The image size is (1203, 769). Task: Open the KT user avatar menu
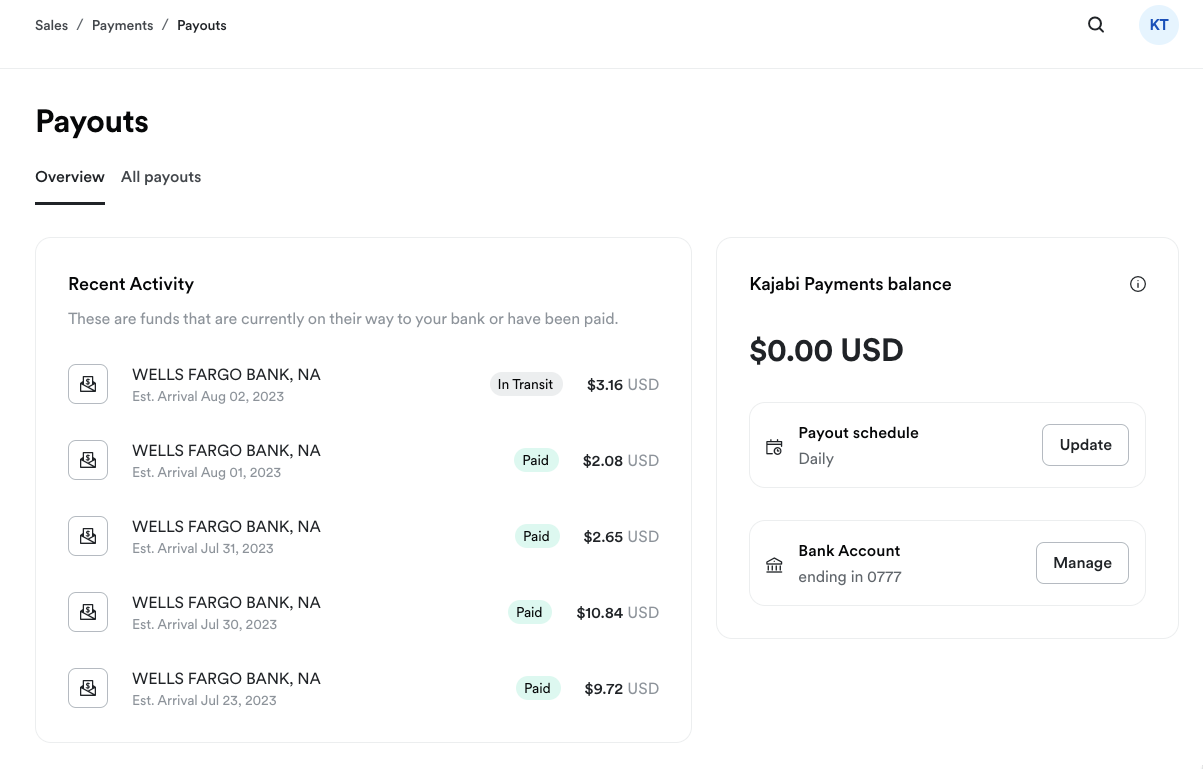click(1158, 25)
